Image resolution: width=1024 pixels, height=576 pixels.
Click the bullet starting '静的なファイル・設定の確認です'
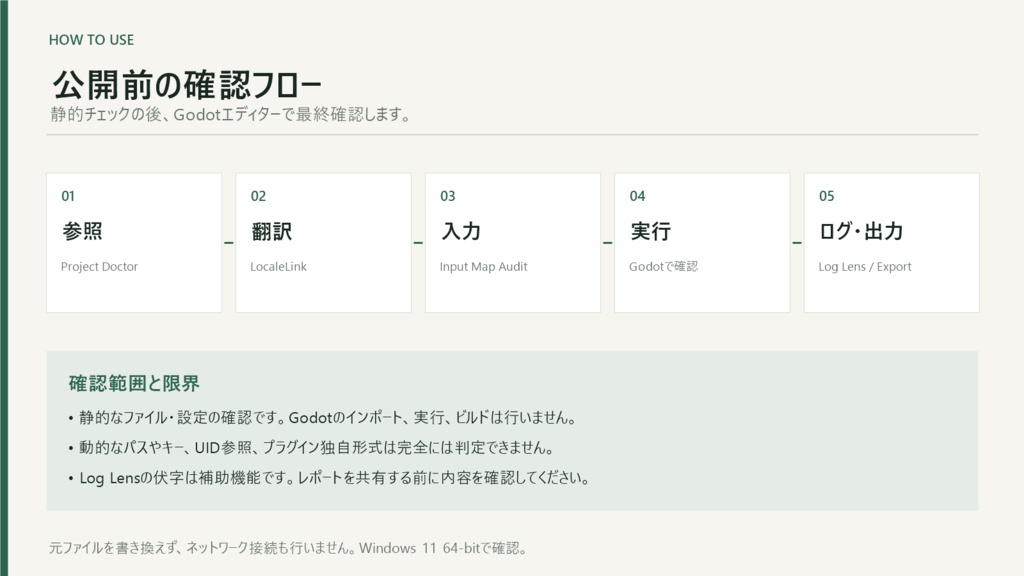[323, 417]
